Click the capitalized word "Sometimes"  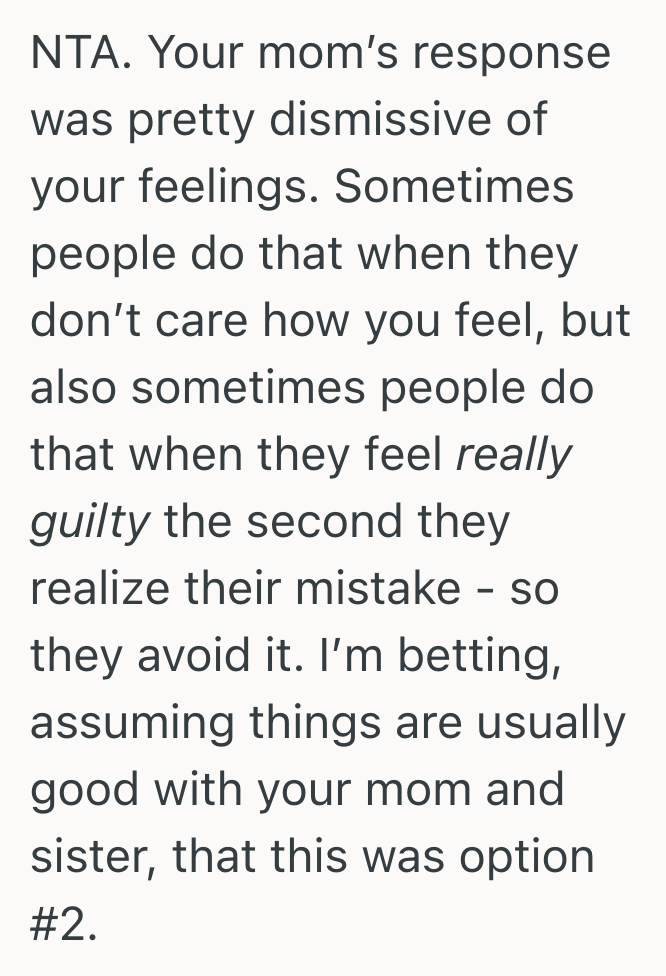(455, 187)
